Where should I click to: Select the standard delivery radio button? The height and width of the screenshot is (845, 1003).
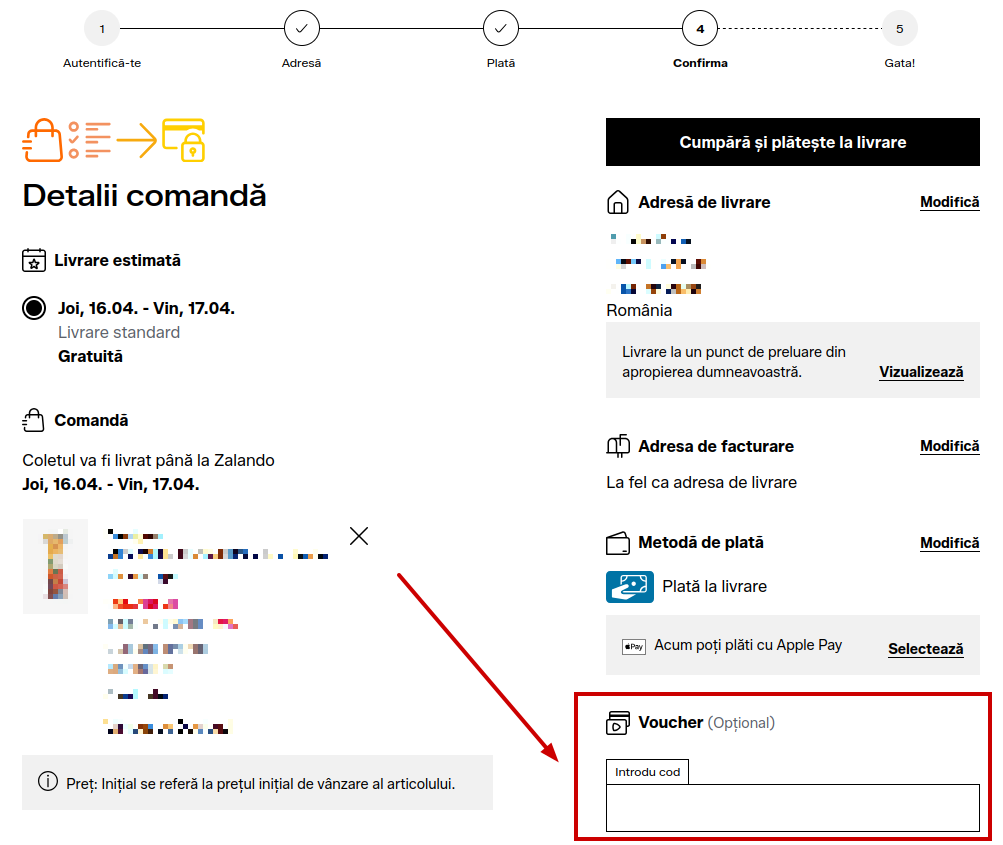point(34,308)
